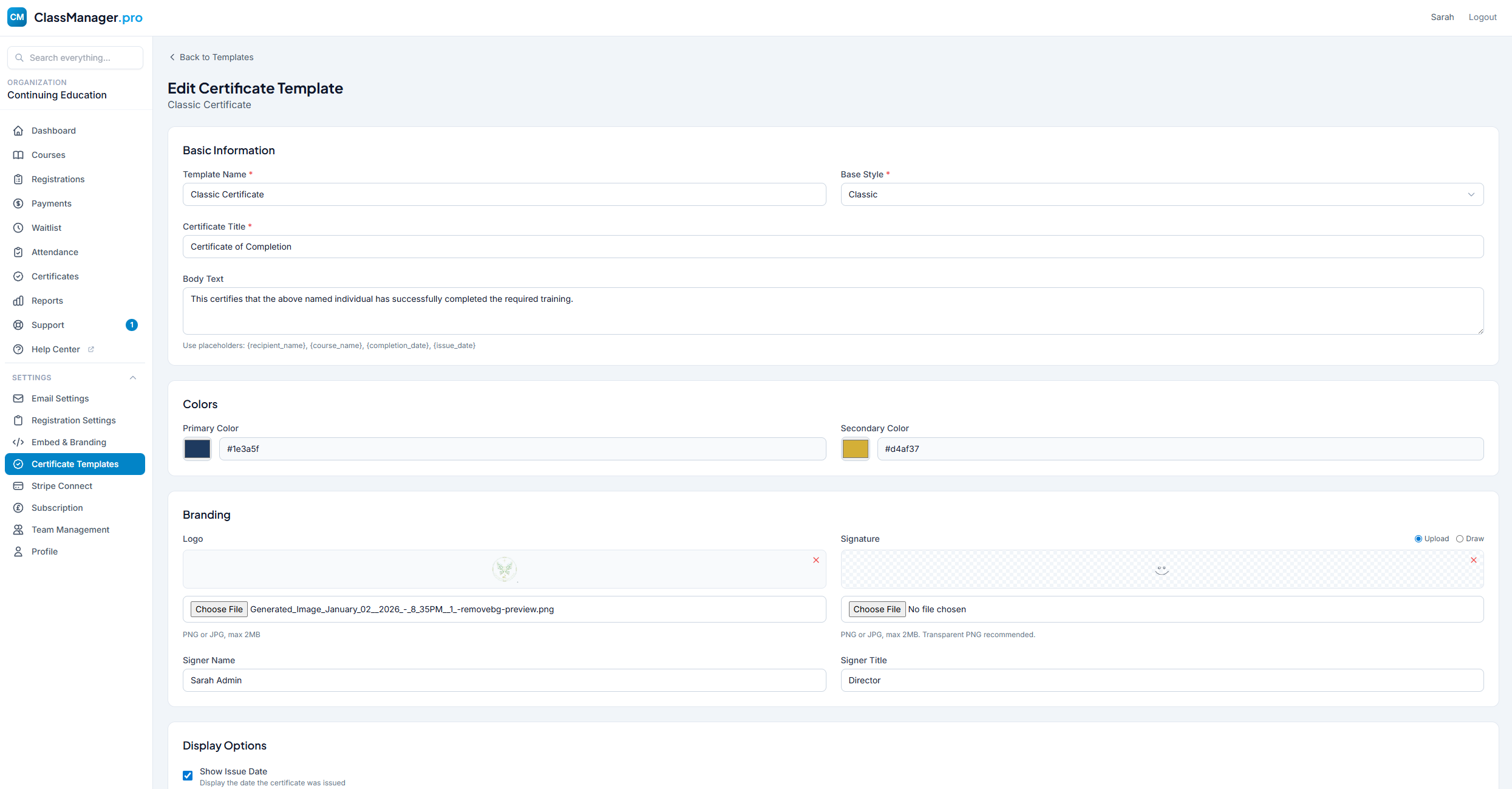1512x789 pixels.
Task: Open the Primary Color swatch picker
Action: (x=197, y=449)
